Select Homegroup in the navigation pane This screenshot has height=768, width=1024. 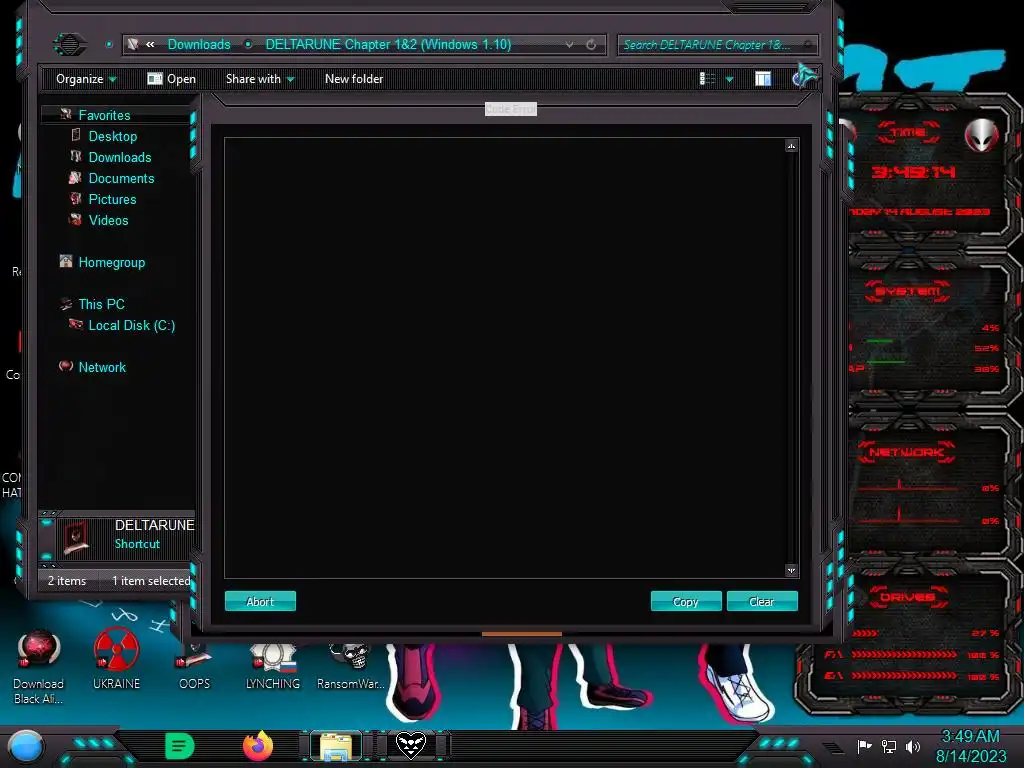pos(112,262)
